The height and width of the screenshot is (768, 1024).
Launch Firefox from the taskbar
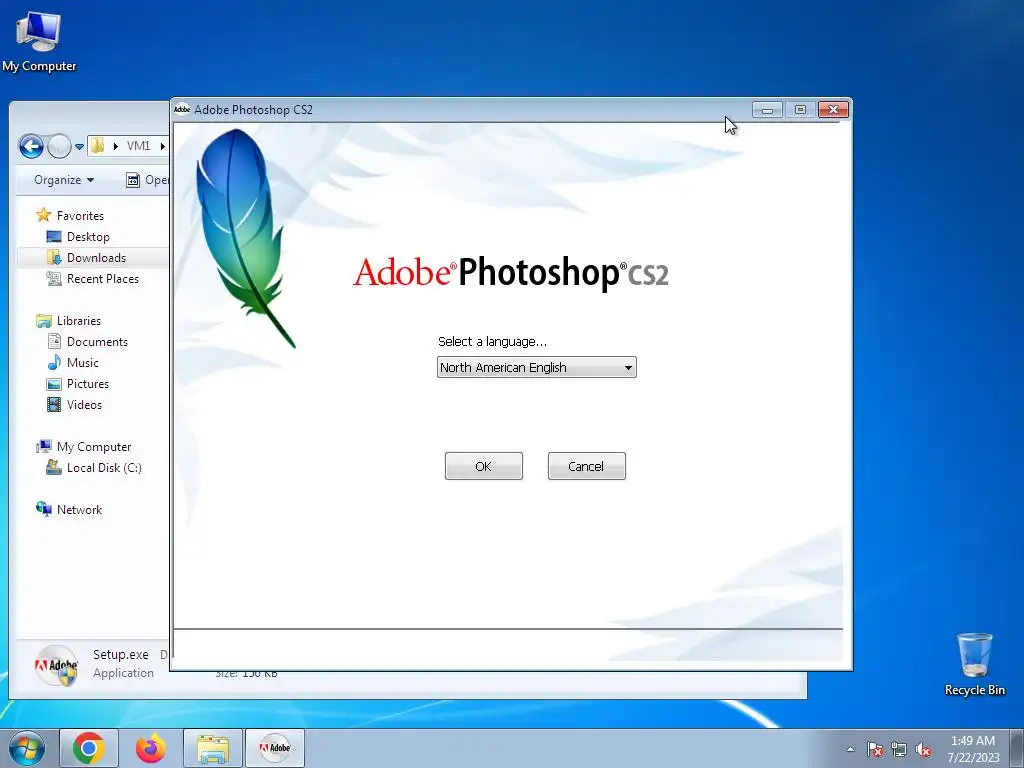151,748
